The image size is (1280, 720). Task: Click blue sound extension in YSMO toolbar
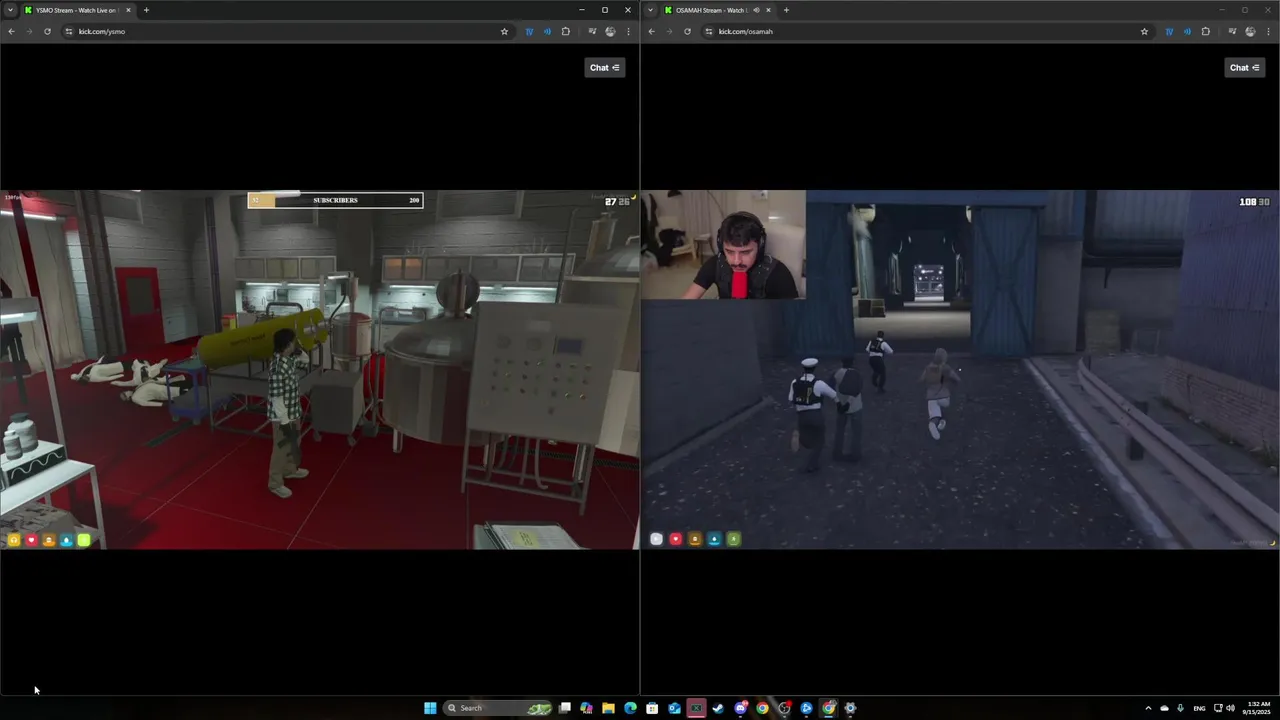(x=547, y=31)
